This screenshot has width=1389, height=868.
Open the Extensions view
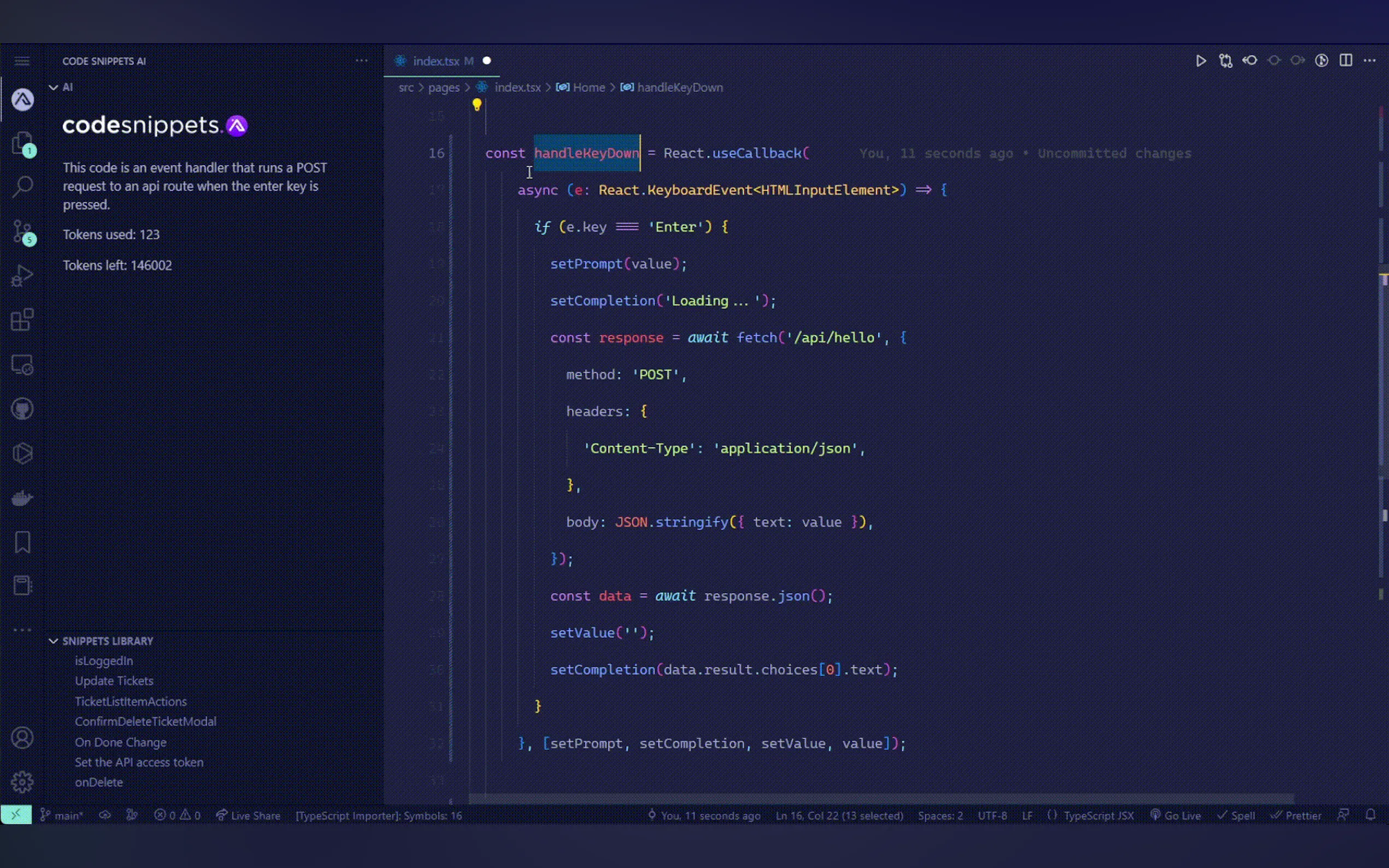pyautogui.click(x=22, y=320)
